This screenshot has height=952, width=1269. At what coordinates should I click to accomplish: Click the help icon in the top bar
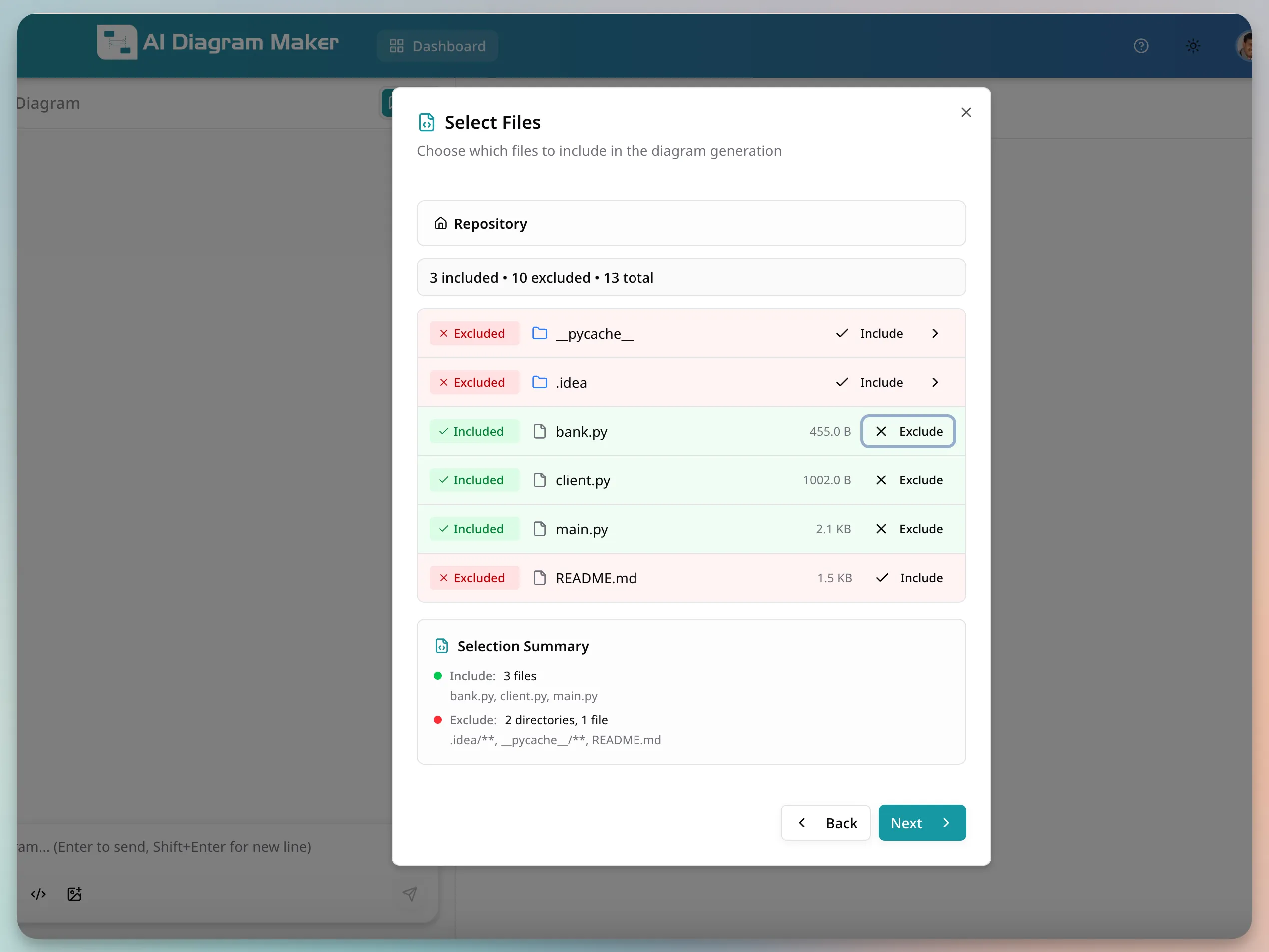(1141, 46)
